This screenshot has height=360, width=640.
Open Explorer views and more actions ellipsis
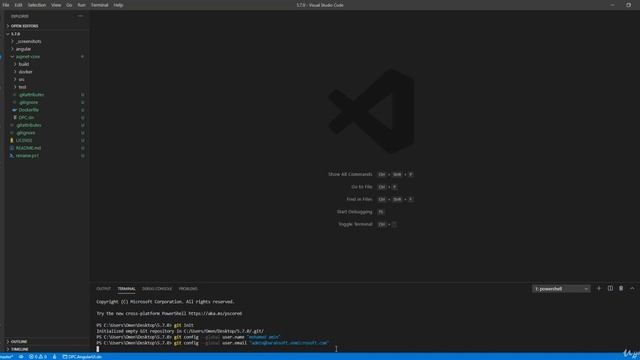[x=80, y=16]
